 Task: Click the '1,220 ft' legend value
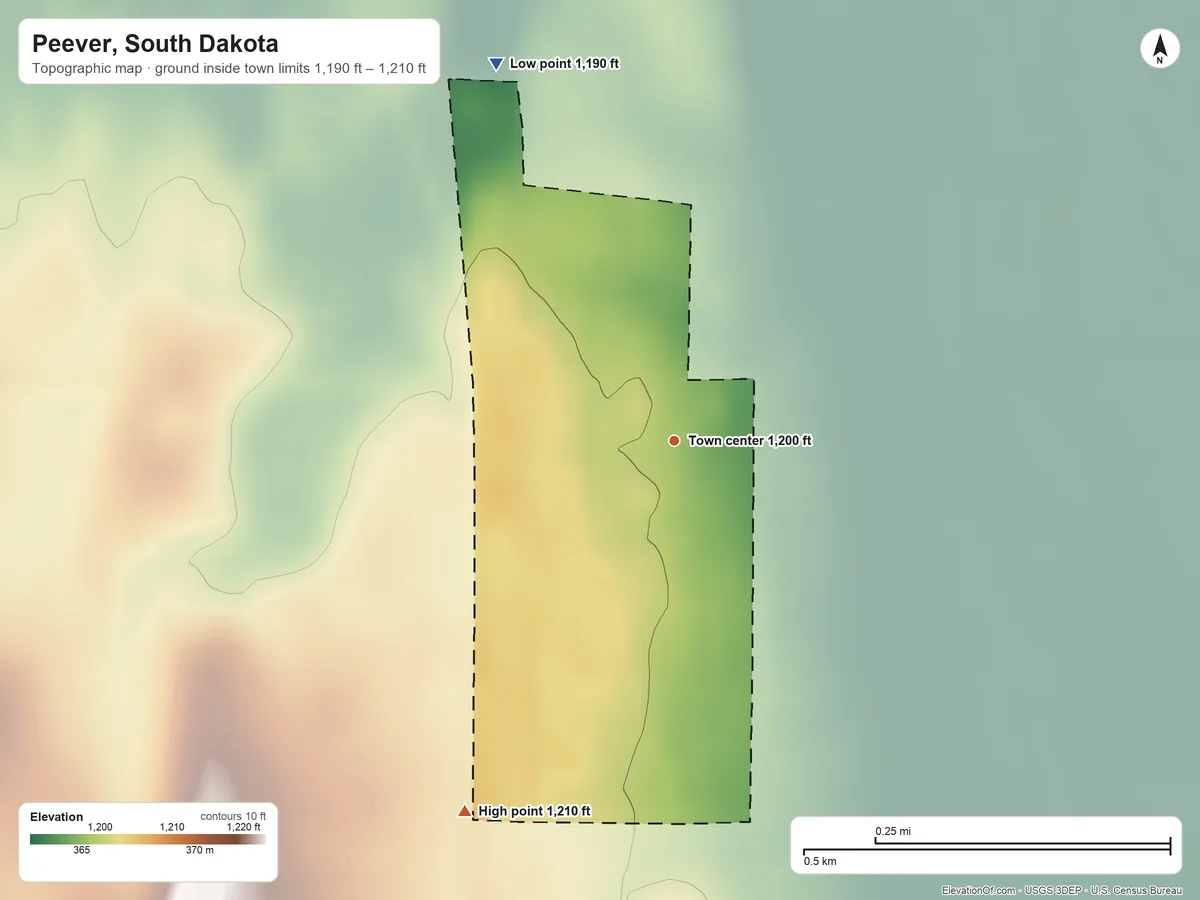[x=243, y=827]
